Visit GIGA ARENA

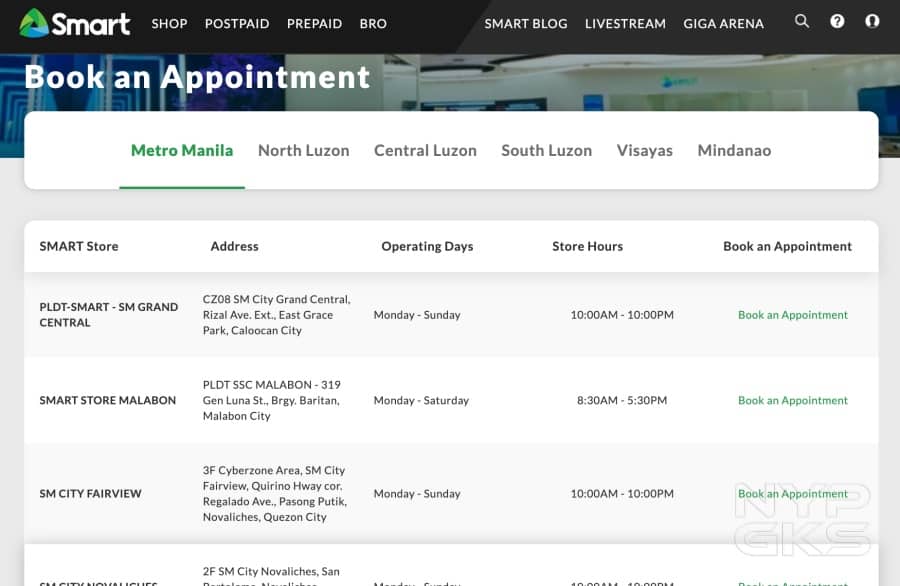pyautogui.click(x=723, y=24)
